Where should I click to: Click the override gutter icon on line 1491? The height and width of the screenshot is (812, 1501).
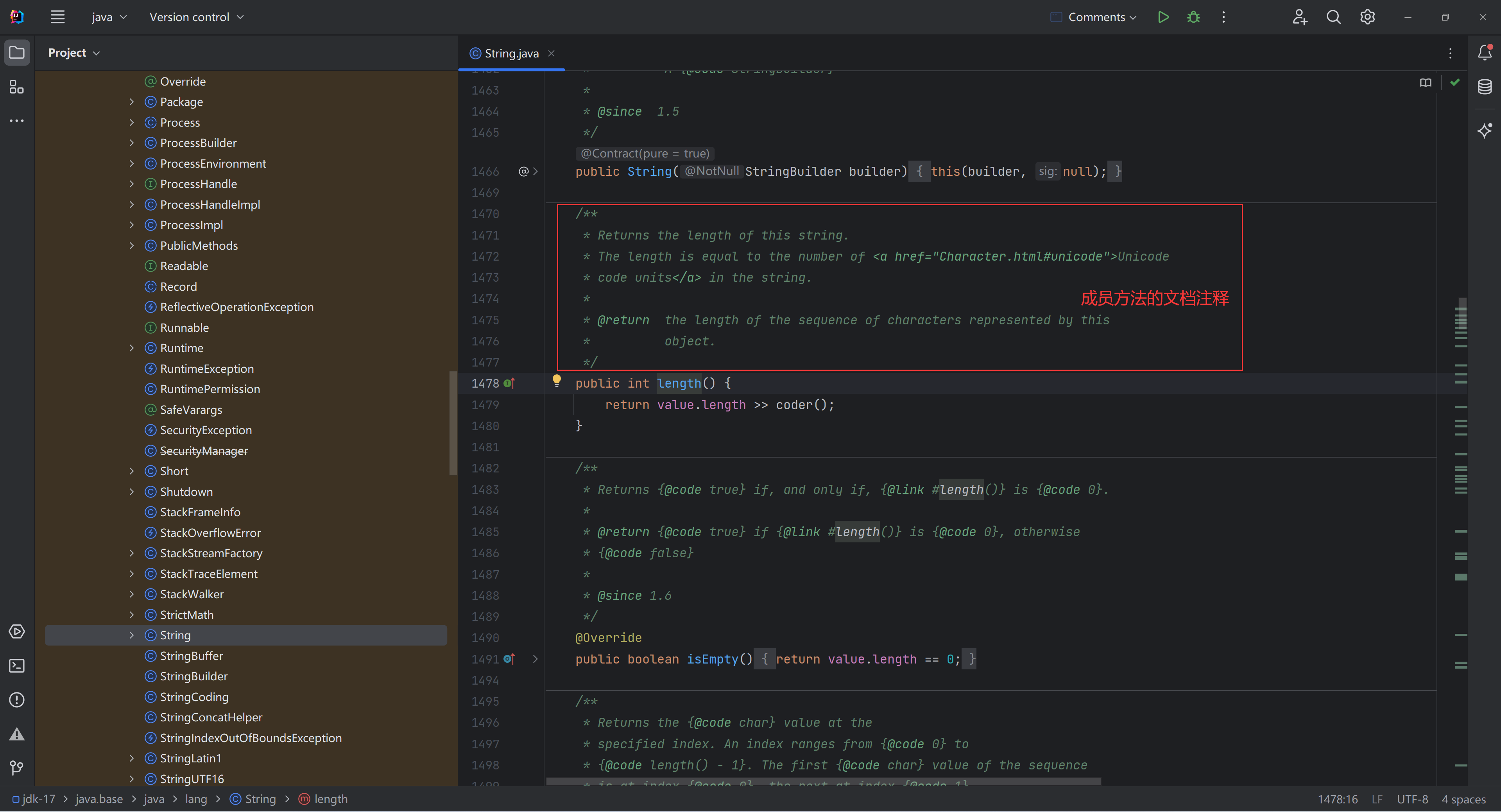509,659
